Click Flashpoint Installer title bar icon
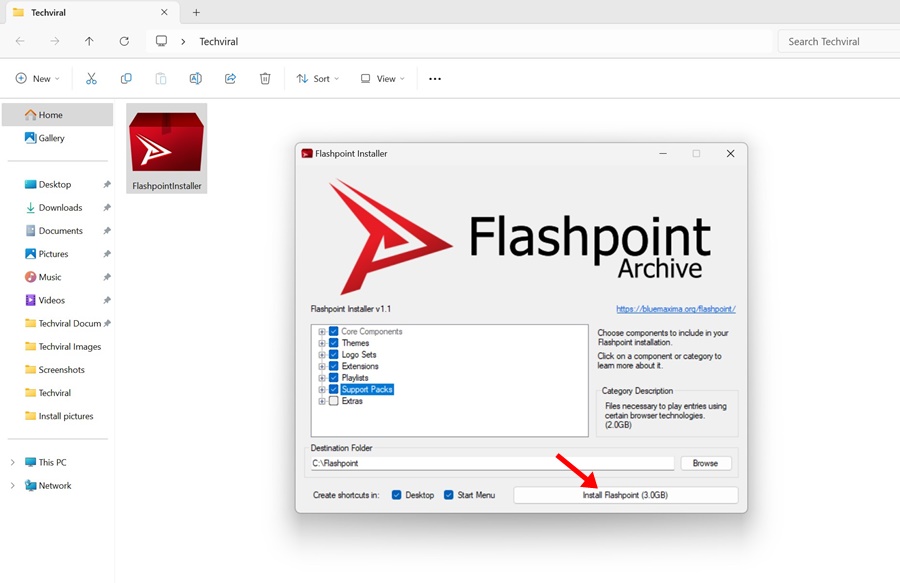Viewport: 900px width, 583px height. pyautogui.click(x=307, y=153)
